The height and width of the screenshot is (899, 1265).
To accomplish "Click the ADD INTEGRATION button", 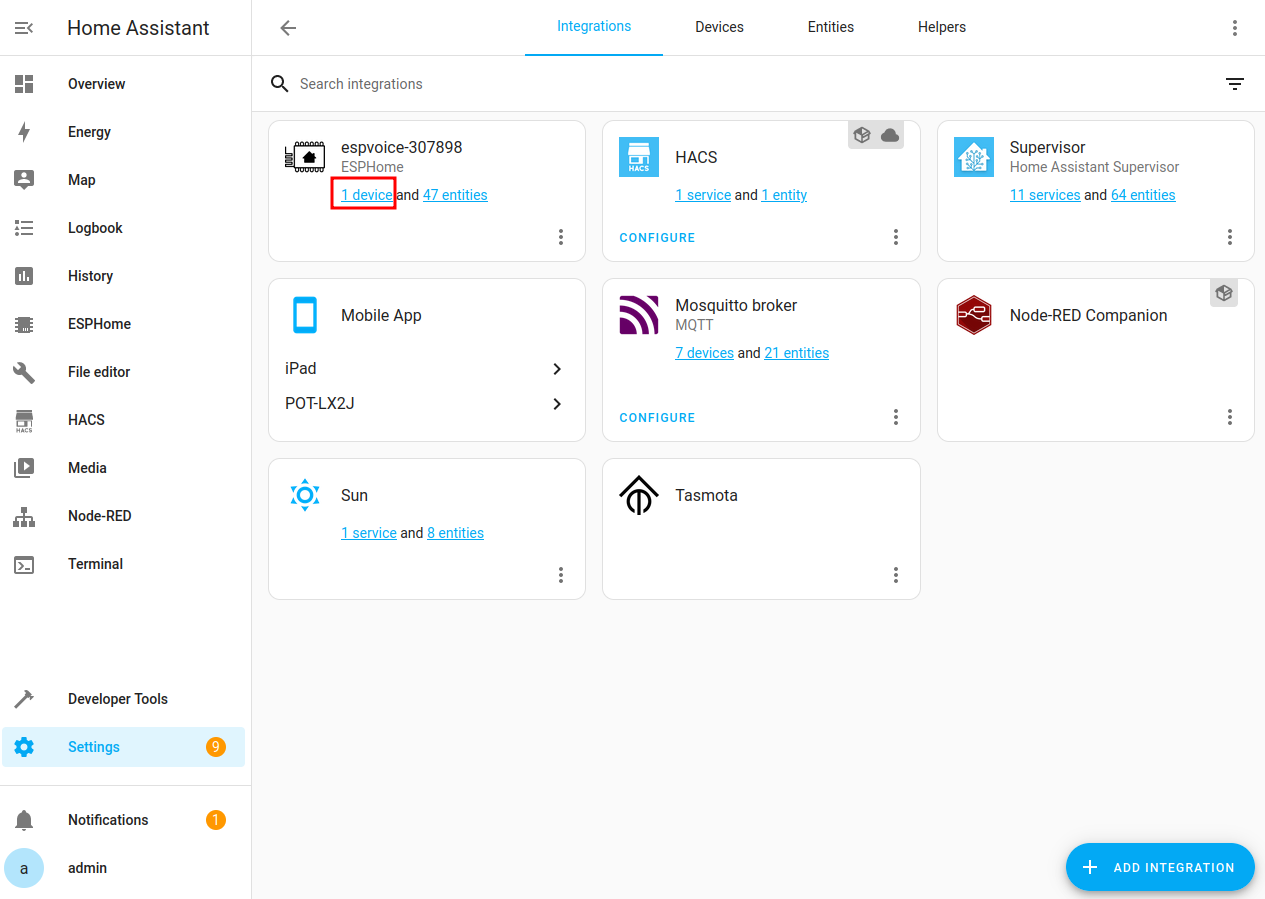I will pyautogui.click(x=1160, y=867).
